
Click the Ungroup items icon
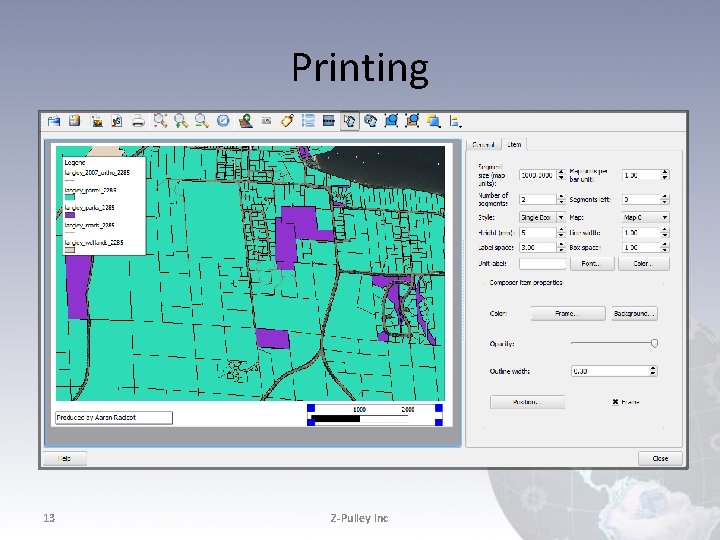pyautogui.click(x=412, y=121)
